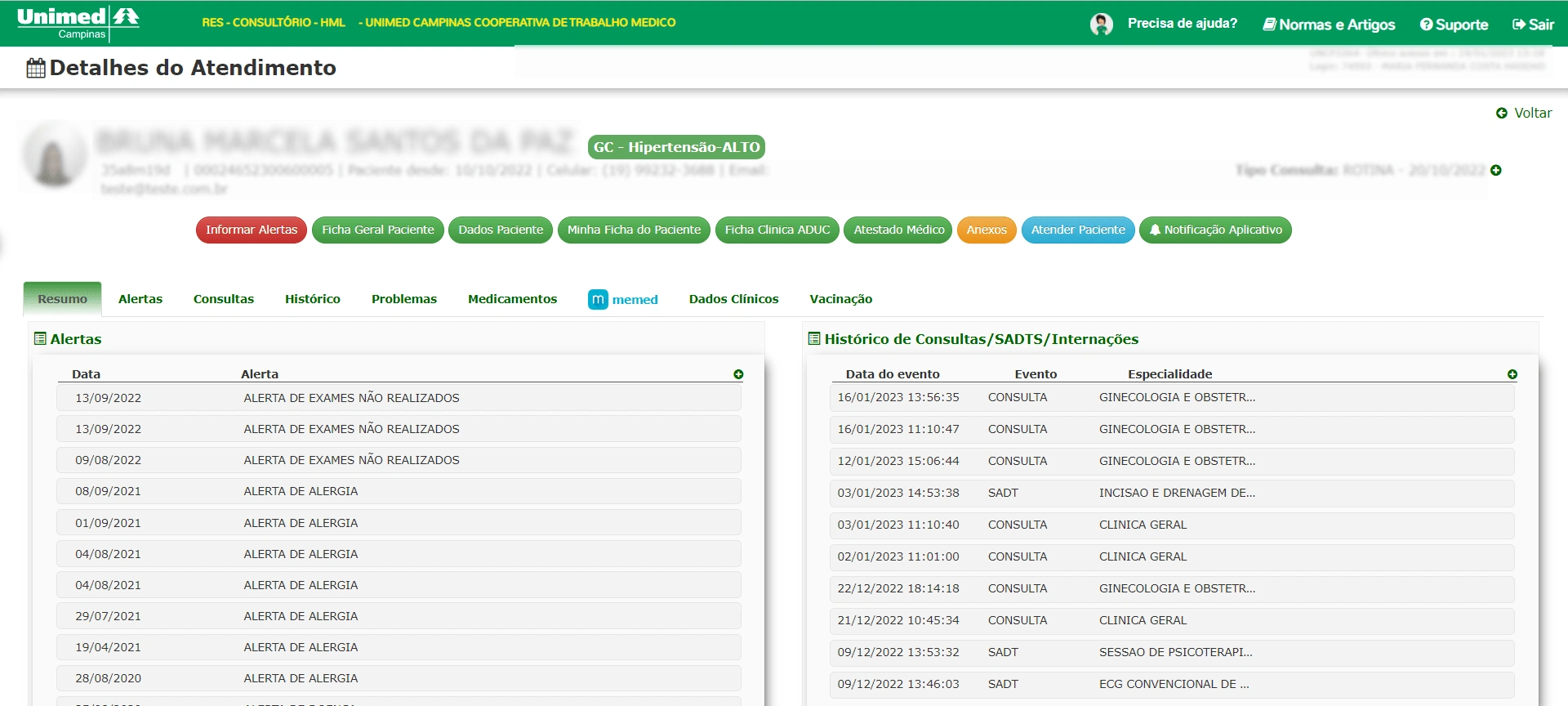This screenshot has height=706, width=1568.
Task: Open the SADT row INCISAO E DRENAGEM
Action: click(x=1172, y=493)
